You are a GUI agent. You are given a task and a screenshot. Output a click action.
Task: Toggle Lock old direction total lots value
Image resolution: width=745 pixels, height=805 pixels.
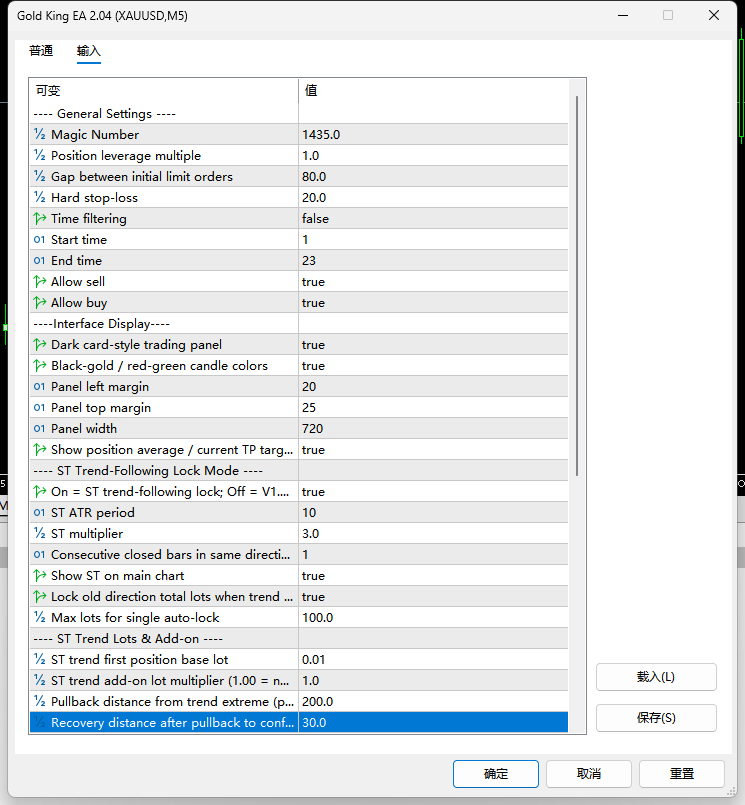tap(433, 597)
